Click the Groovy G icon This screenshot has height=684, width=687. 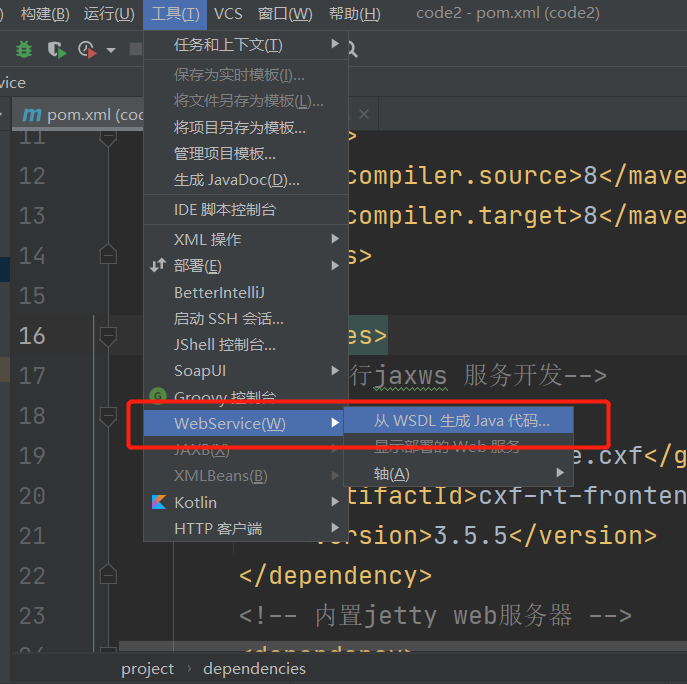(158, 396)
